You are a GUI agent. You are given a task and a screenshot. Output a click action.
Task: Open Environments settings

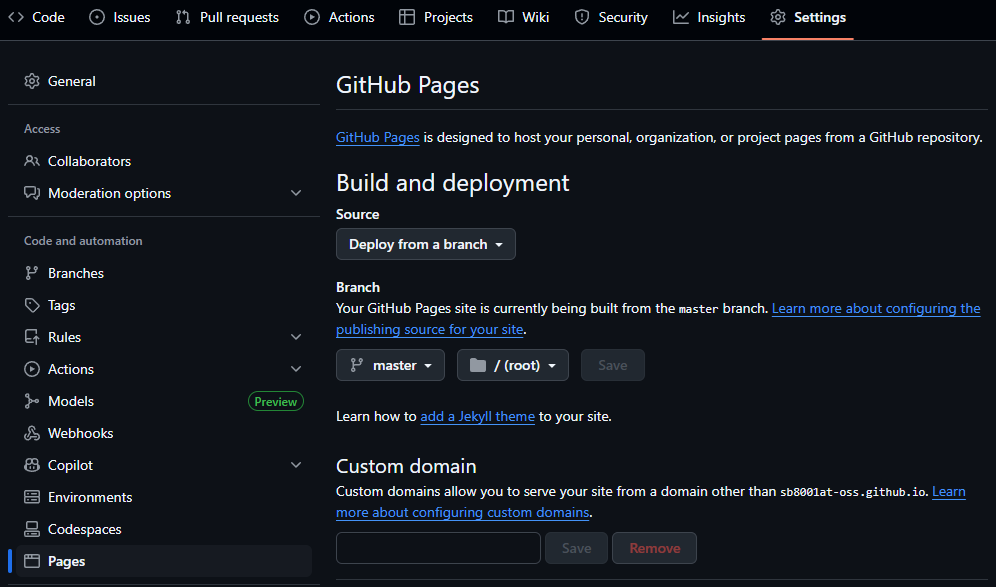(x=164, y=497)
